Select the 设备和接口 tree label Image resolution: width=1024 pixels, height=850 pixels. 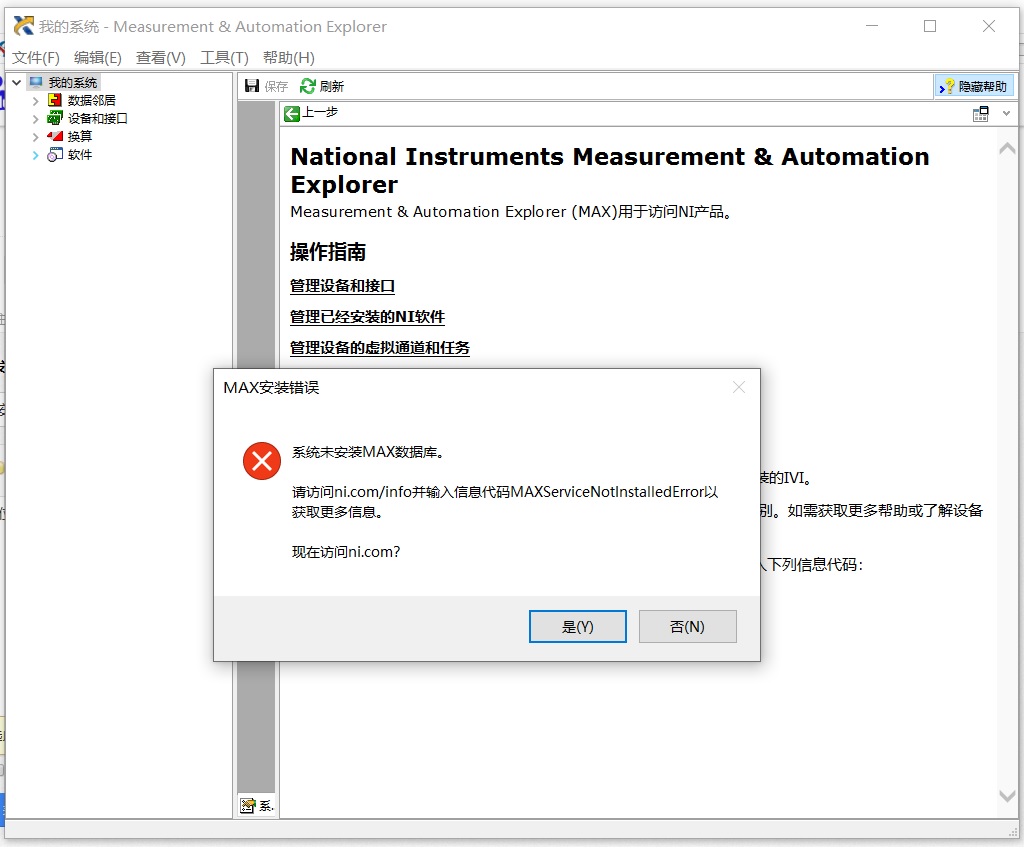(97, 118)
